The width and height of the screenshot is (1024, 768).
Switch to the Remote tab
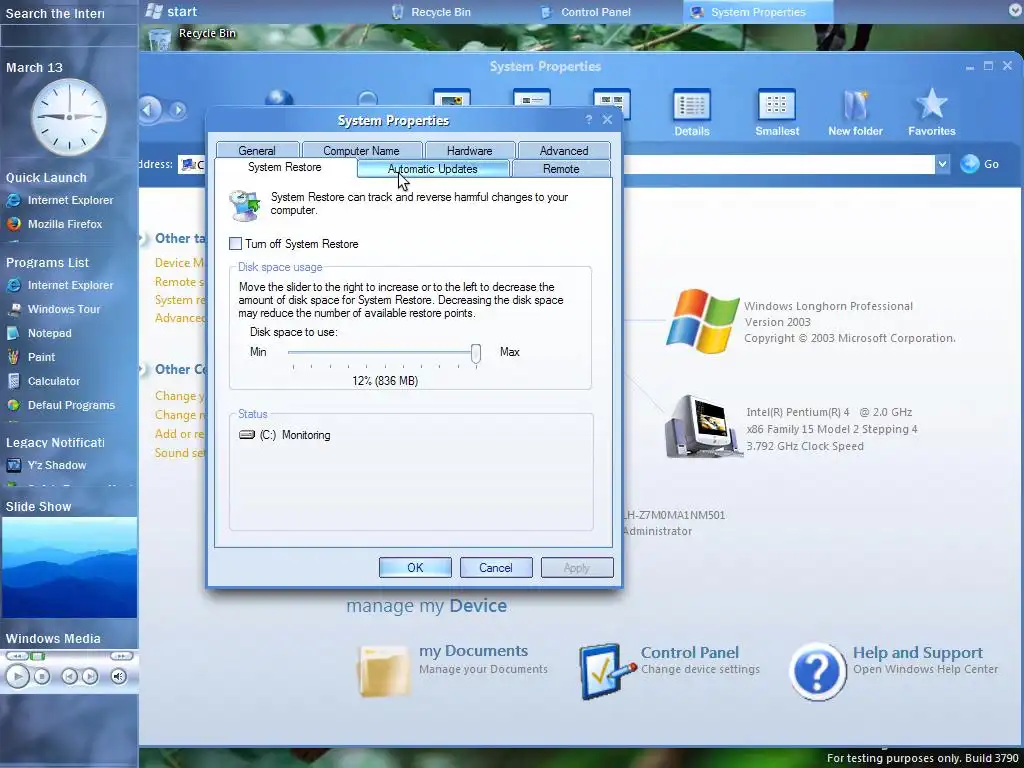click(x=562, y=168)
